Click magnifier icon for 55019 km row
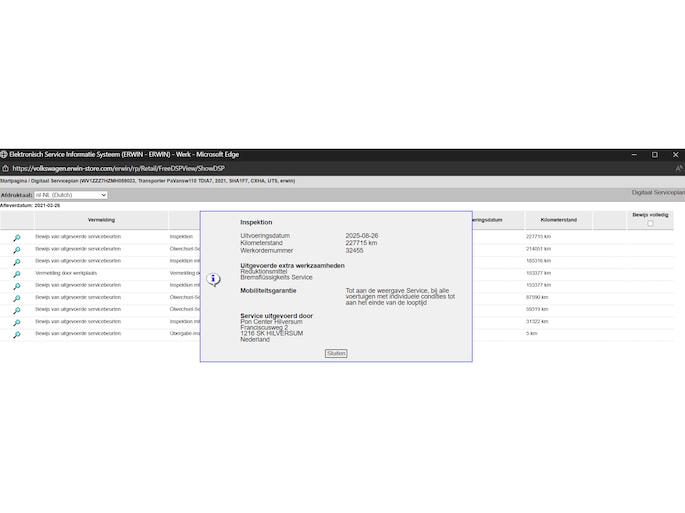Viewport: 685px width, 513px height. pos(16,310)
